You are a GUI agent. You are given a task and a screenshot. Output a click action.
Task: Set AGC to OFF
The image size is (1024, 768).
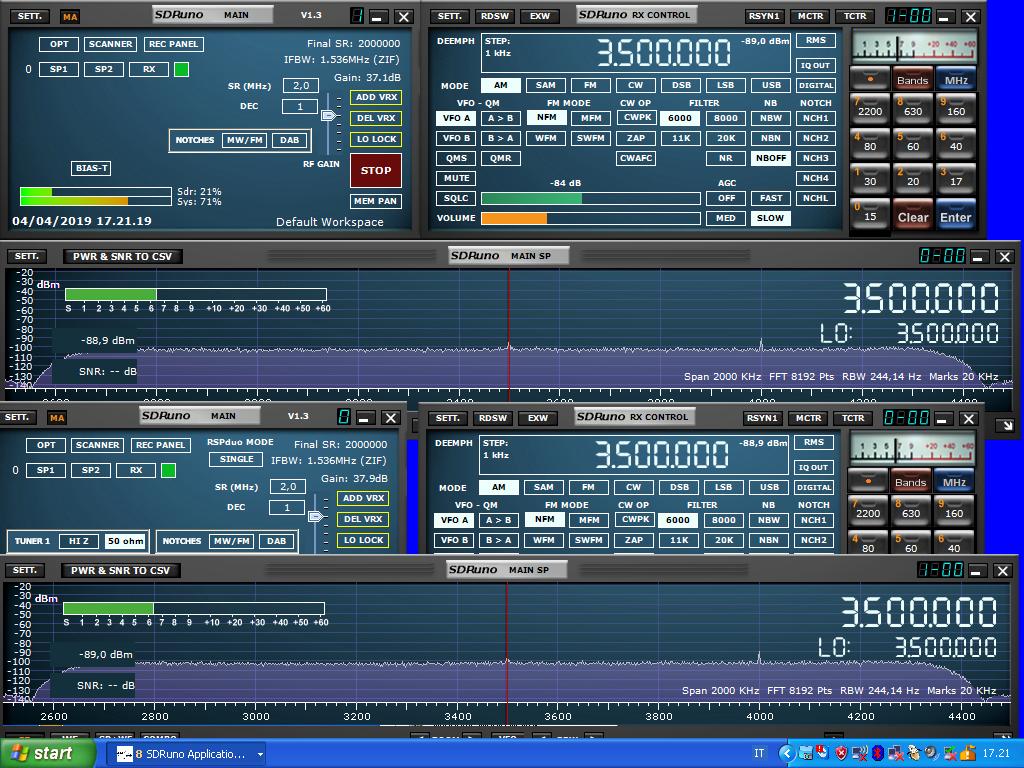(x=726, y=198)
